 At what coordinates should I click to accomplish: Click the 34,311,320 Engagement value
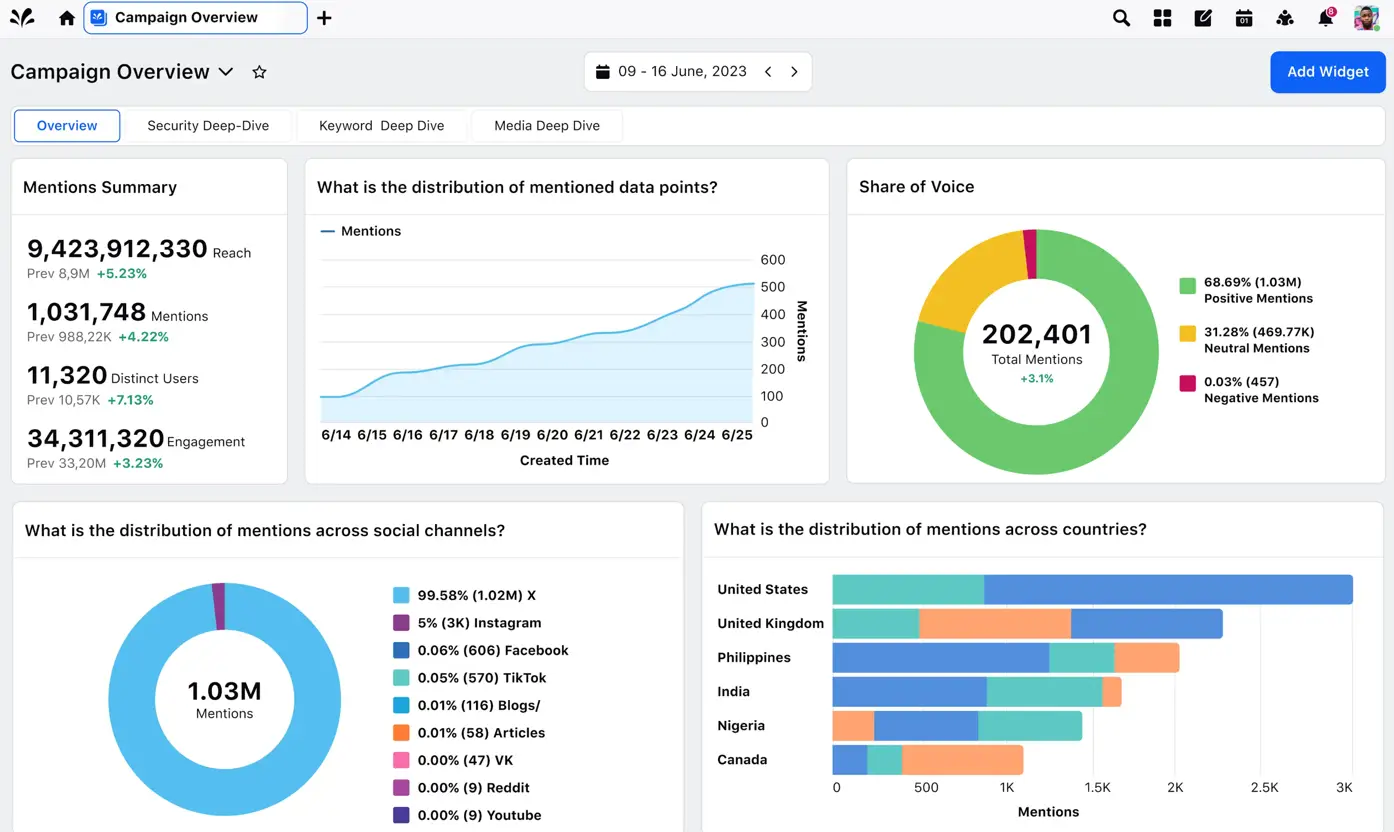[x=95, y=438]
